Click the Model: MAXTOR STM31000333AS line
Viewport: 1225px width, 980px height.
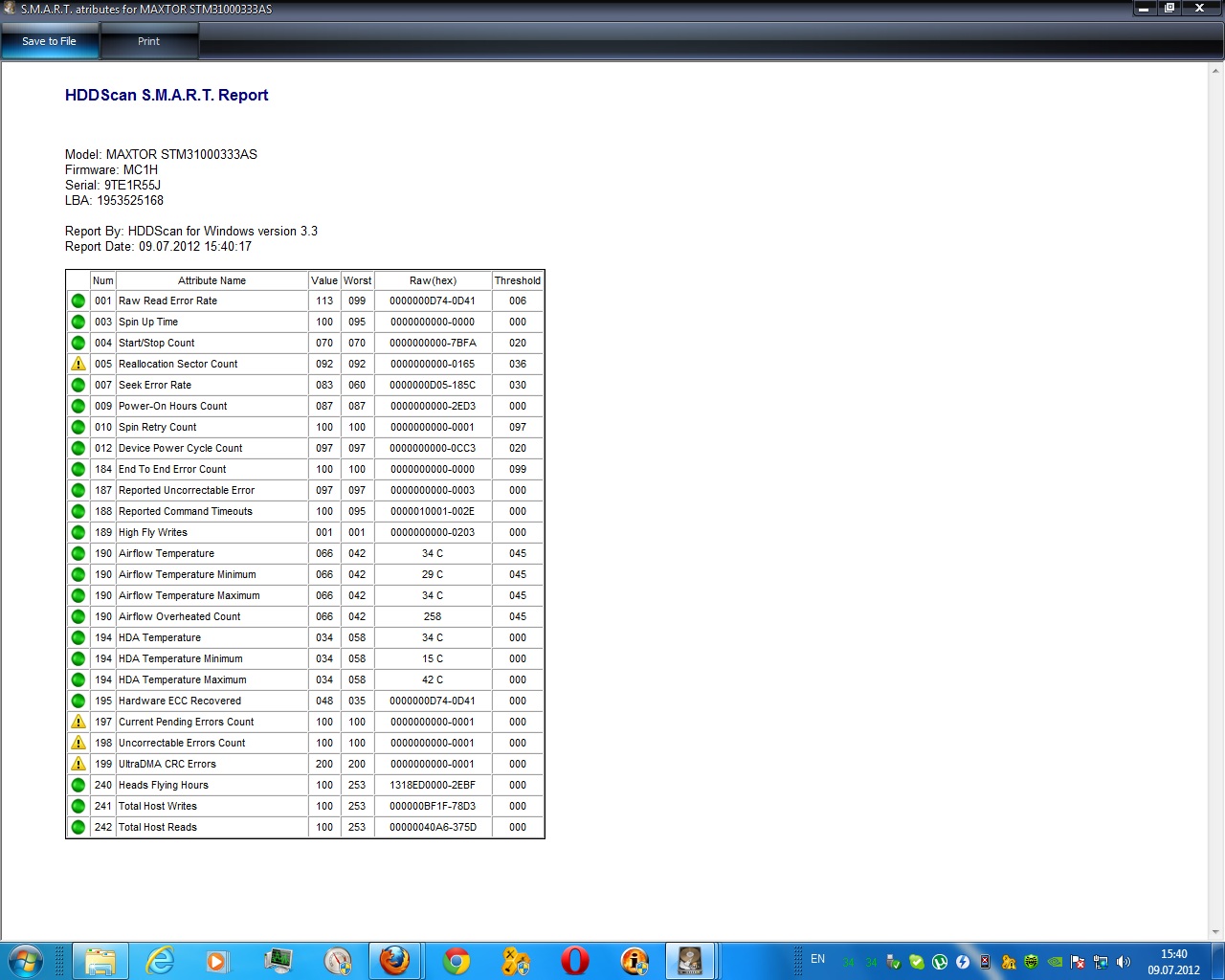pyautogui.click(x=161, y=154)
